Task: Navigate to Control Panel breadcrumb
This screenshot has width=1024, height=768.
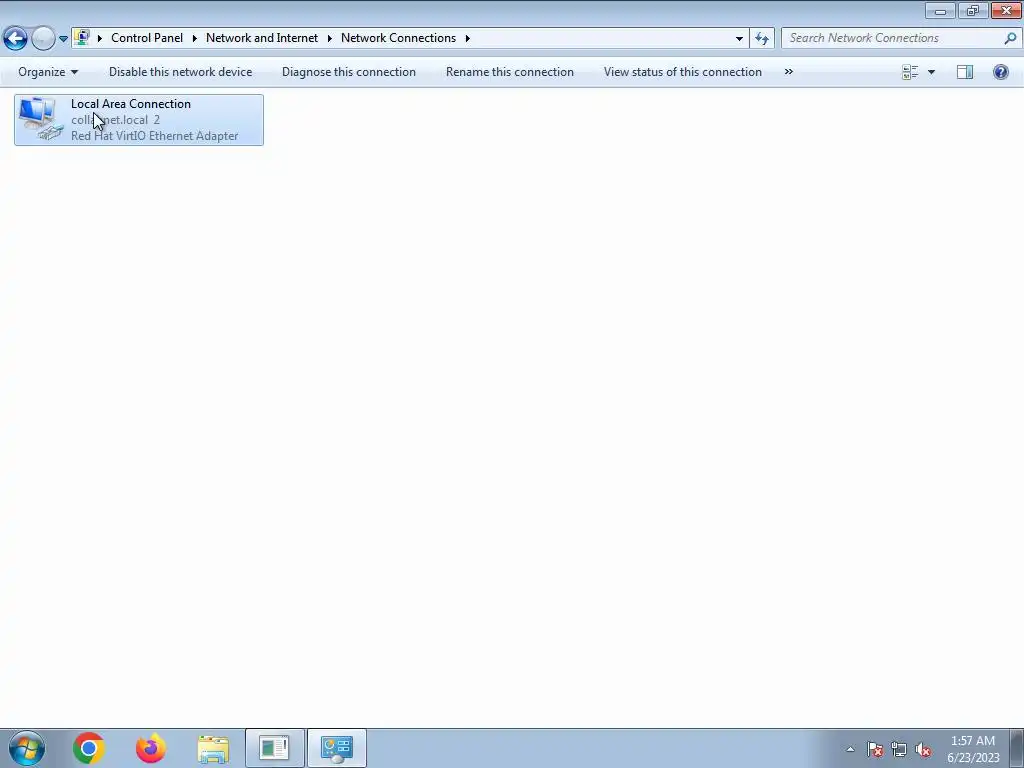Action: (147, 38)
